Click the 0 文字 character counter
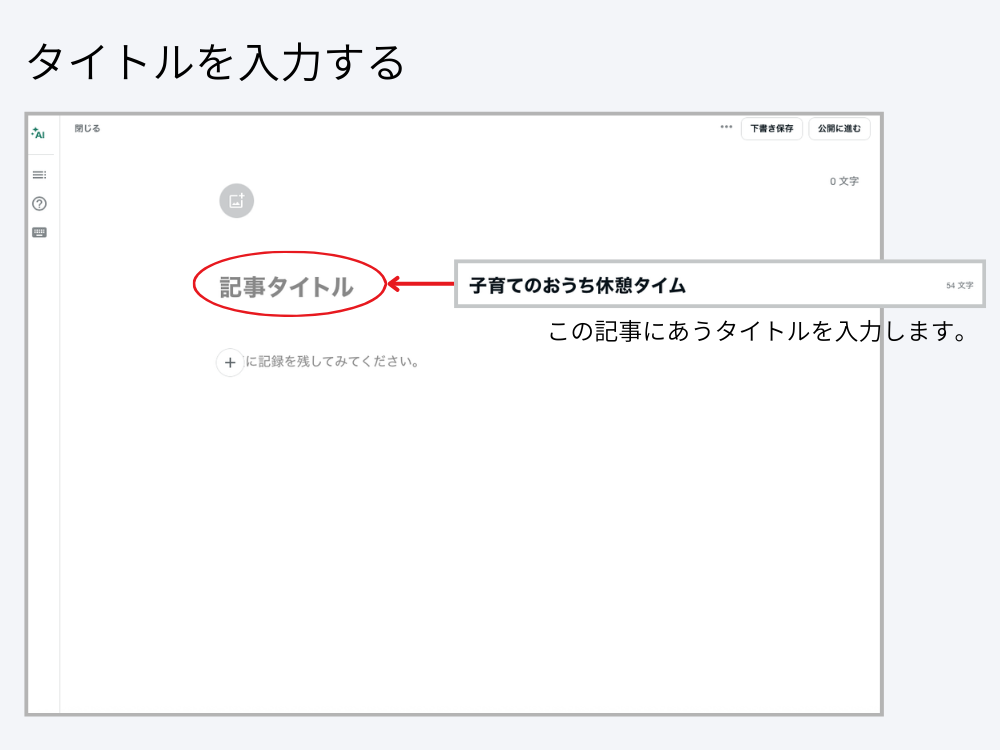This screenshot has width=1000, height=750. coord(843,182)
